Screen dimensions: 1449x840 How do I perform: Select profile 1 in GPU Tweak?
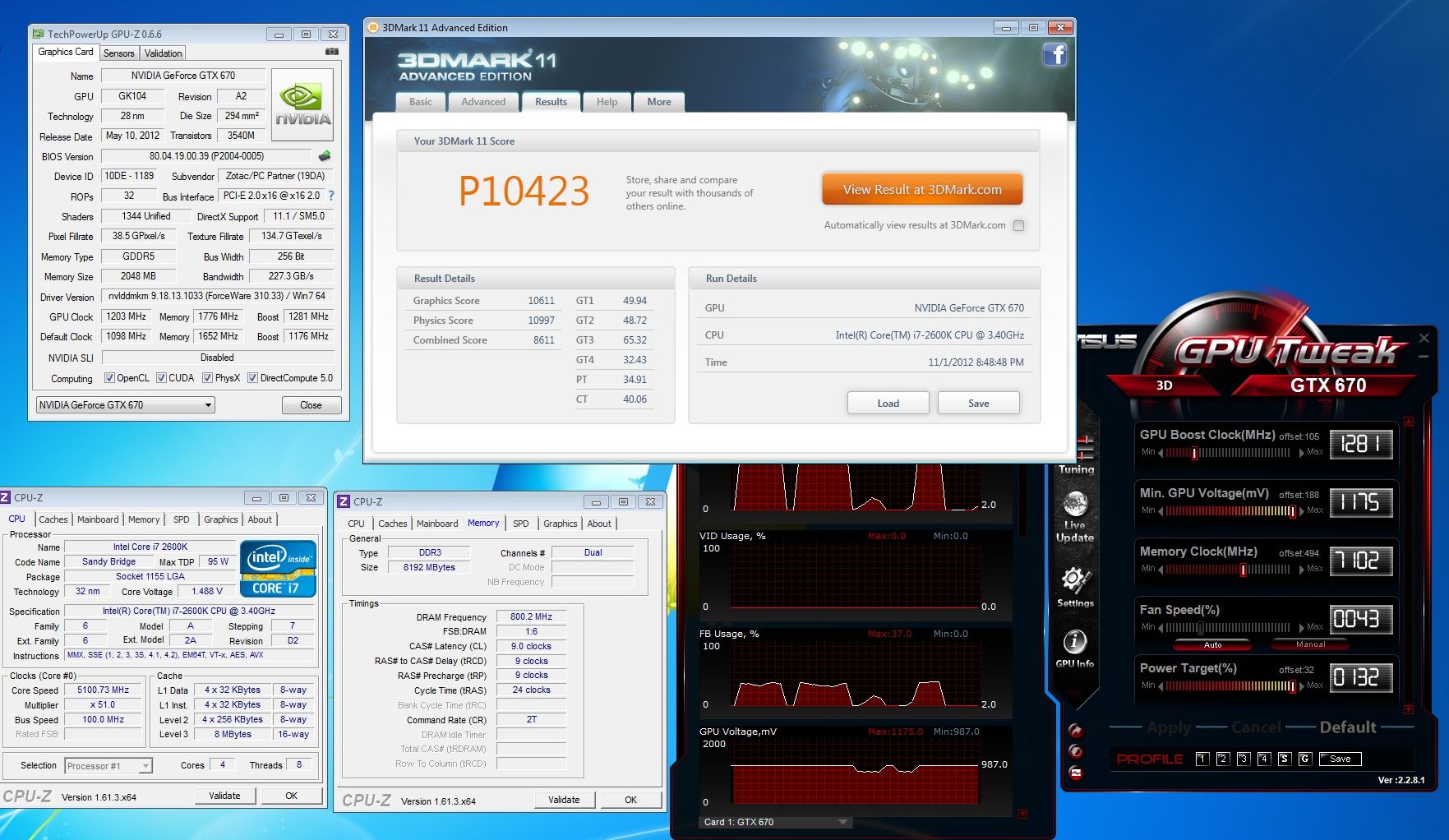[1202, 759]
